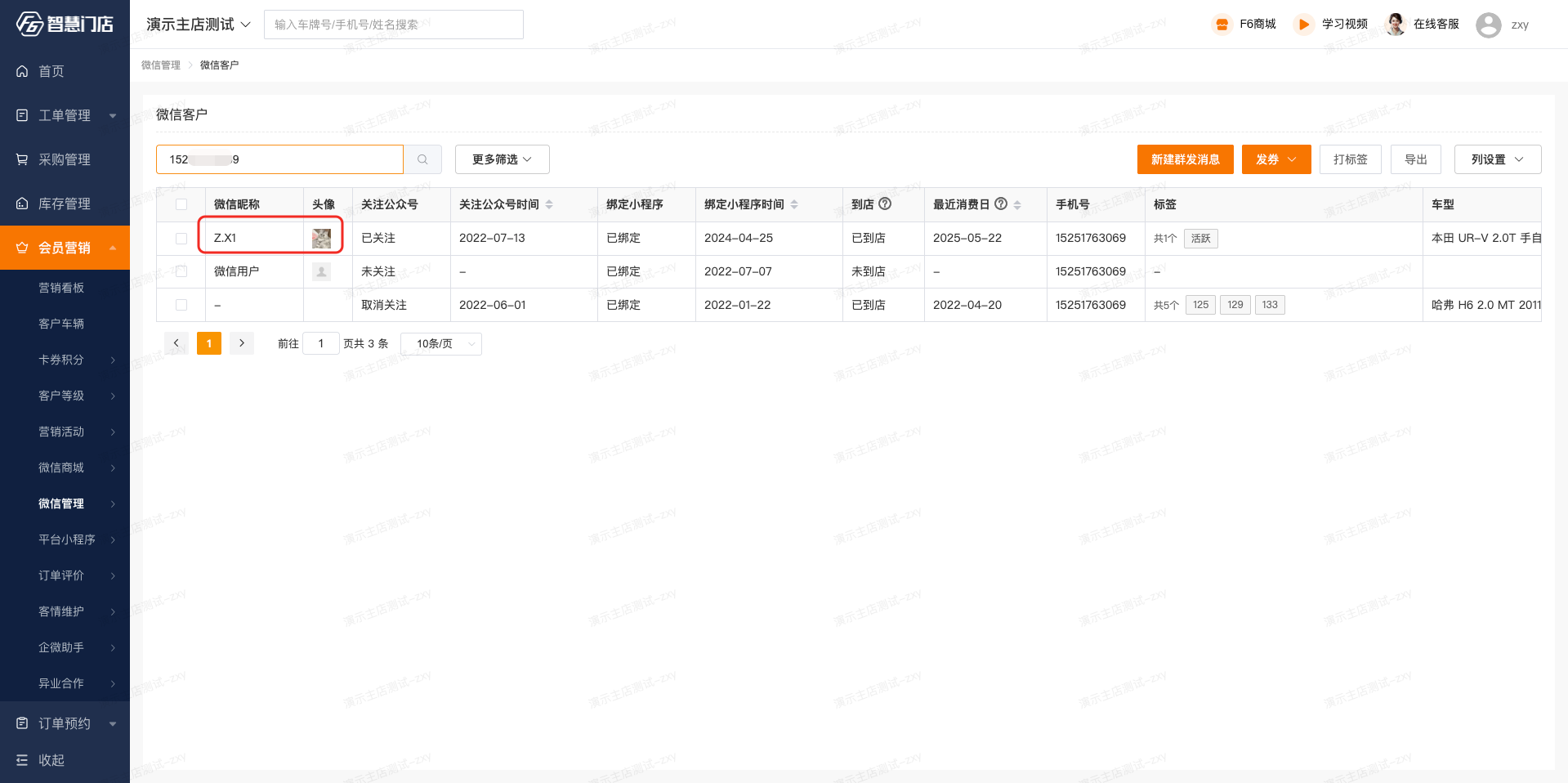This screenshot has height=783, width=1568.
Task: Focus the 车牌号/手机号/姓名 search field
Action: pos(394,25)
